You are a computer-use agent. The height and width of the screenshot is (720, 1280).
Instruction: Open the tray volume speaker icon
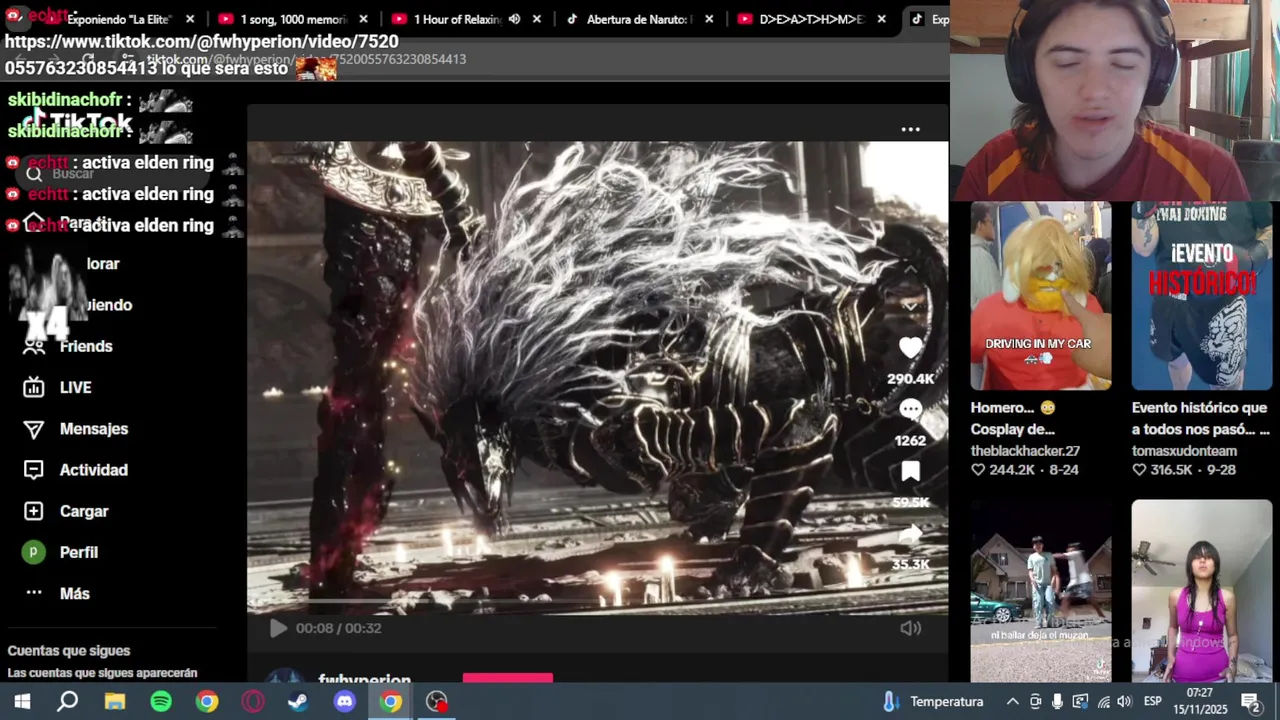(x=1124, y=701)
